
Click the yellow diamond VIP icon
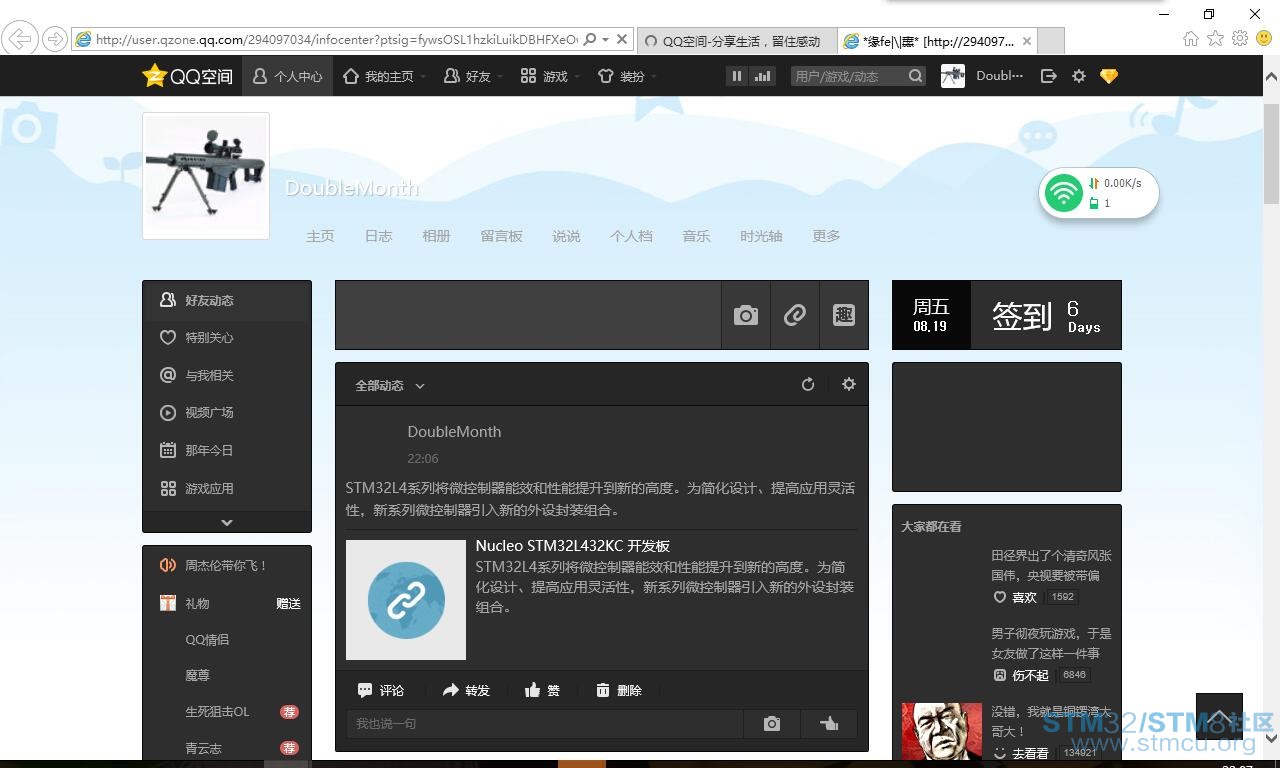[1109, 76]
